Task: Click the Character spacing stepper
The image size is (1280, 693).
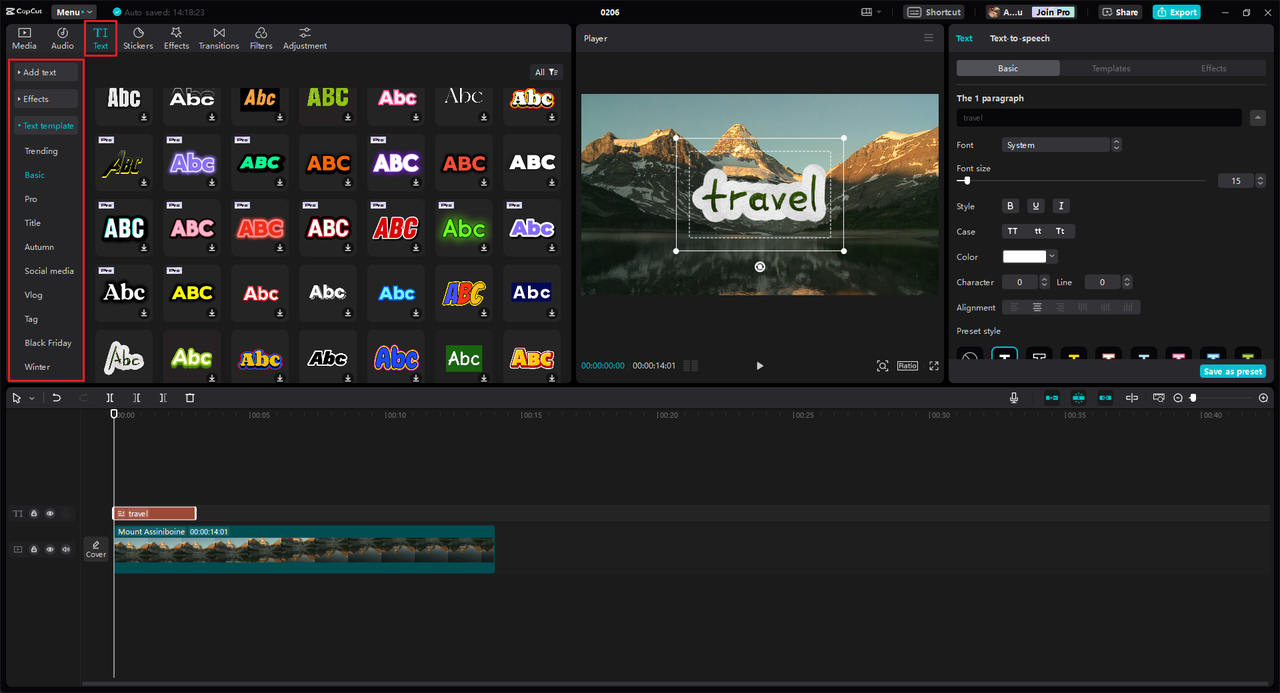Action: 1045,282
